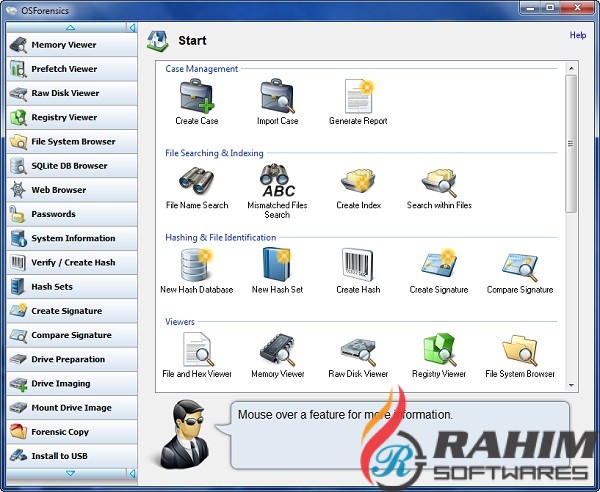
Task: Select Registry Viewer in the sidebar
Action: (x=72, y=117)
